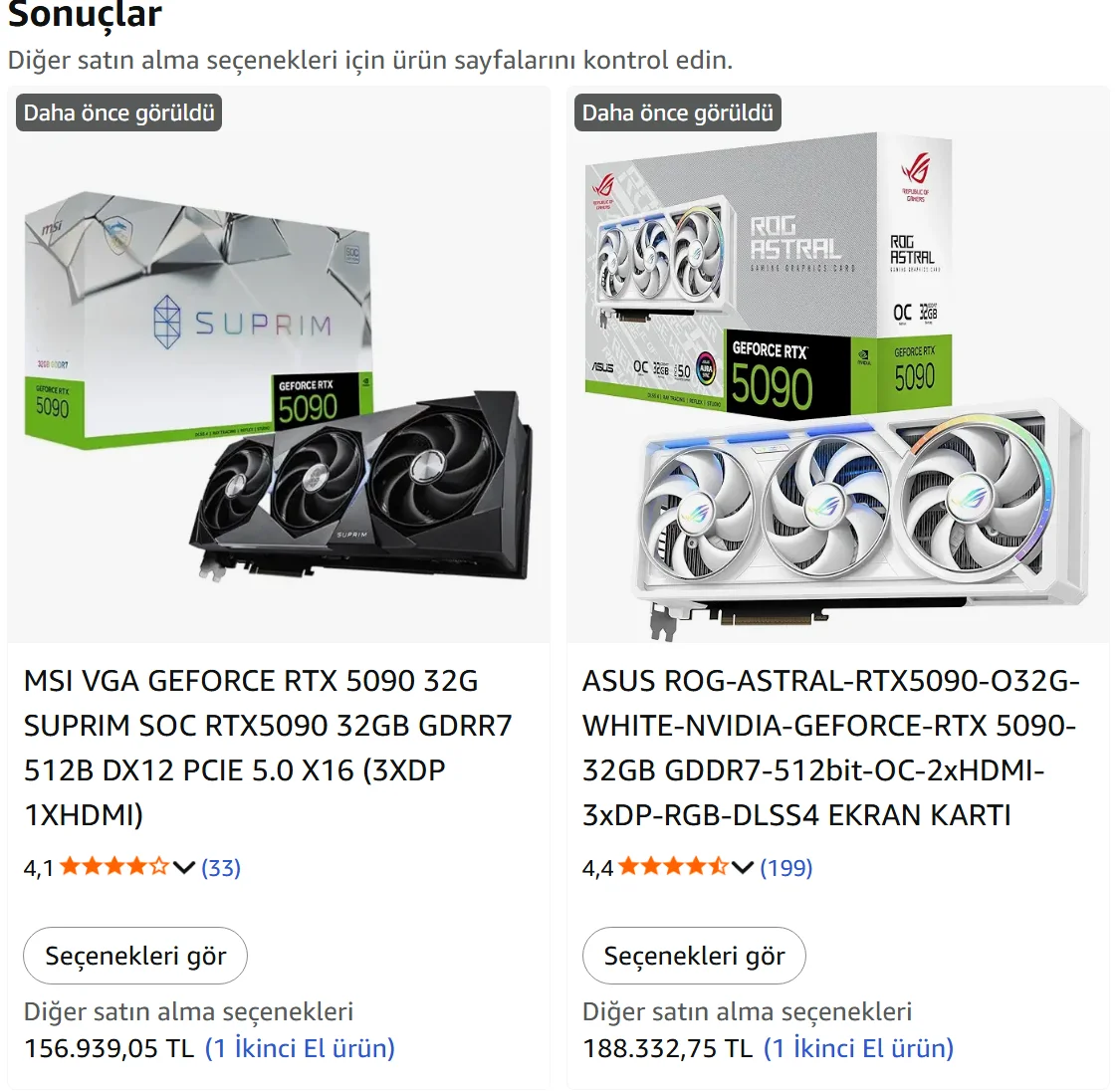Click Seçenekleri gör button under MSI card
The width and height of the screenshot is (1119, 1092).
pyautogui.click(x=135, y=956)
